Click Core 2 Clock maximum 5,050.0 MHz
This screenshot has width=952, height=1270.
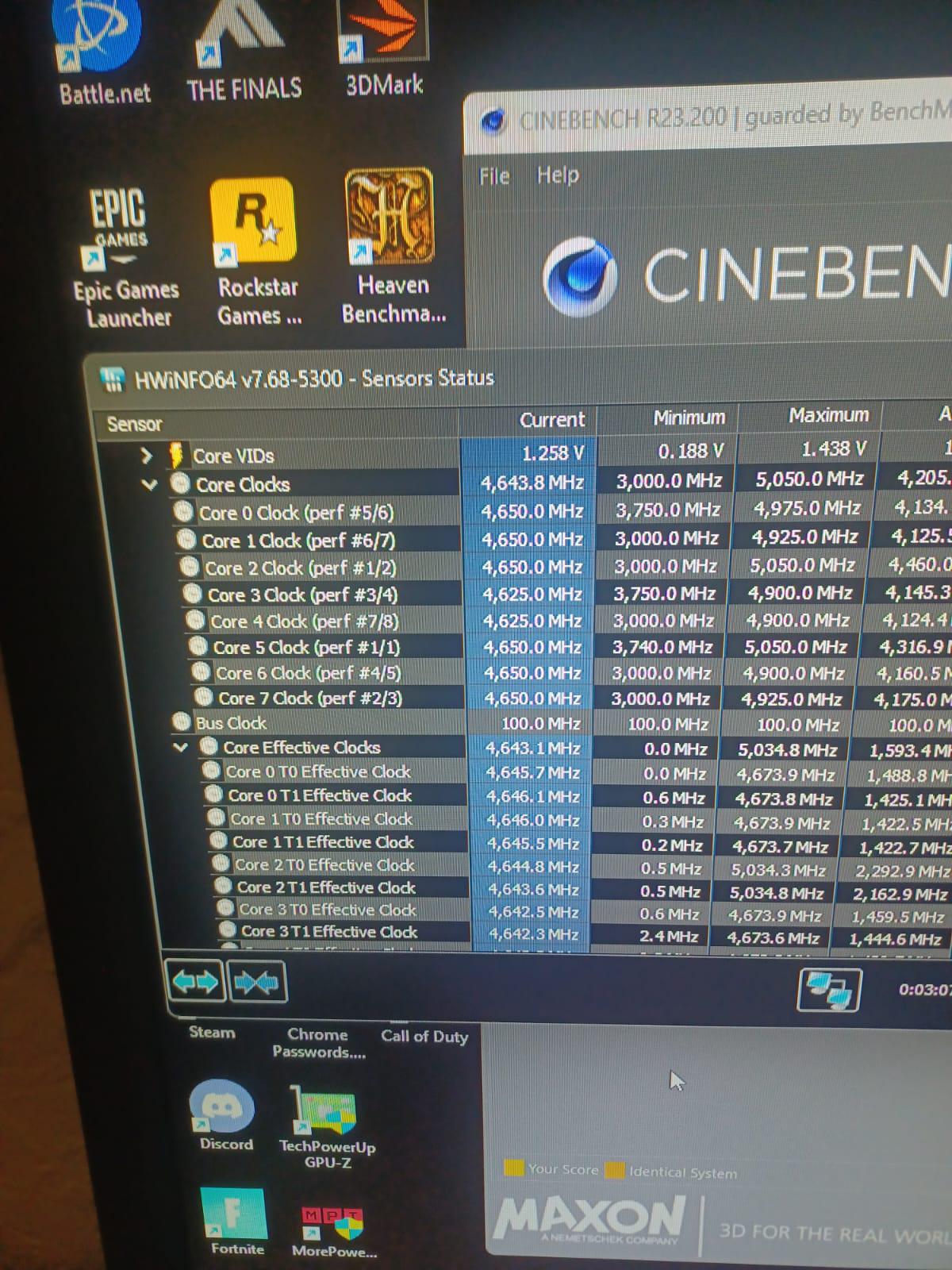click(802, 565)
